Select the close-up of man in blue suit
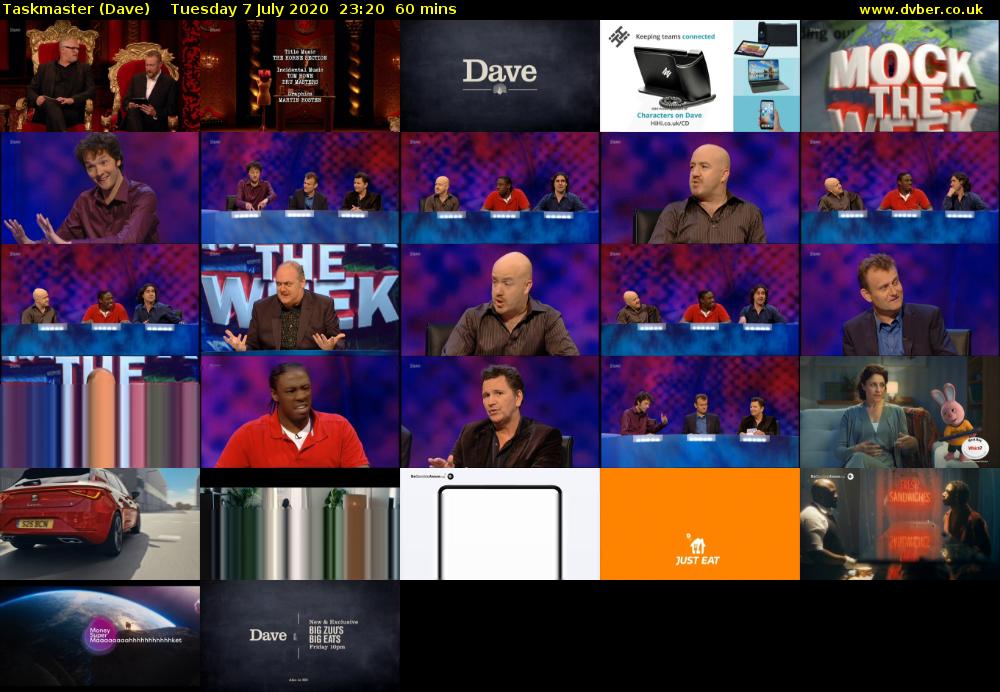 click(x=900, y=300)
